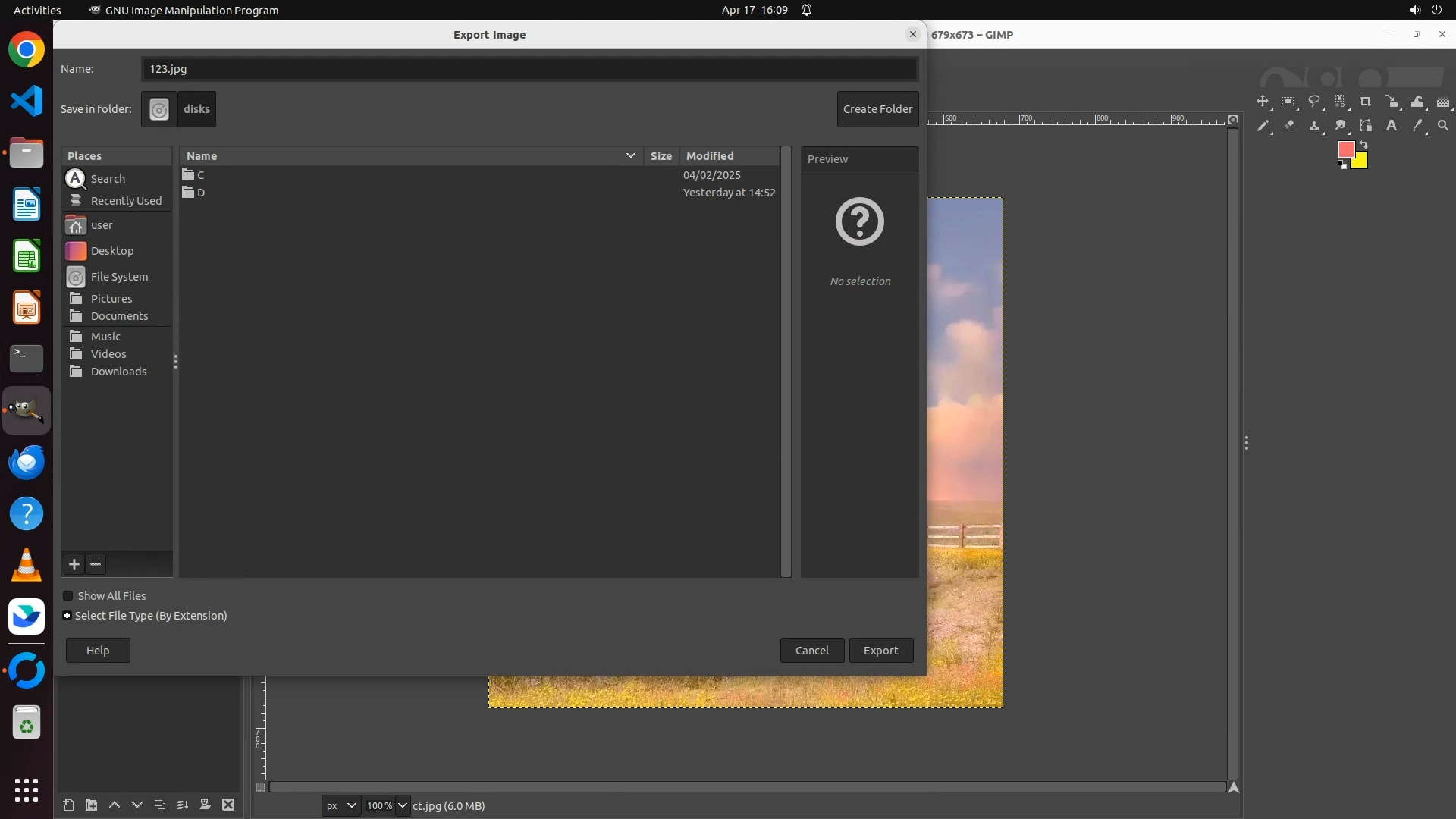Open the px unit dropdown

pos(340,805)
